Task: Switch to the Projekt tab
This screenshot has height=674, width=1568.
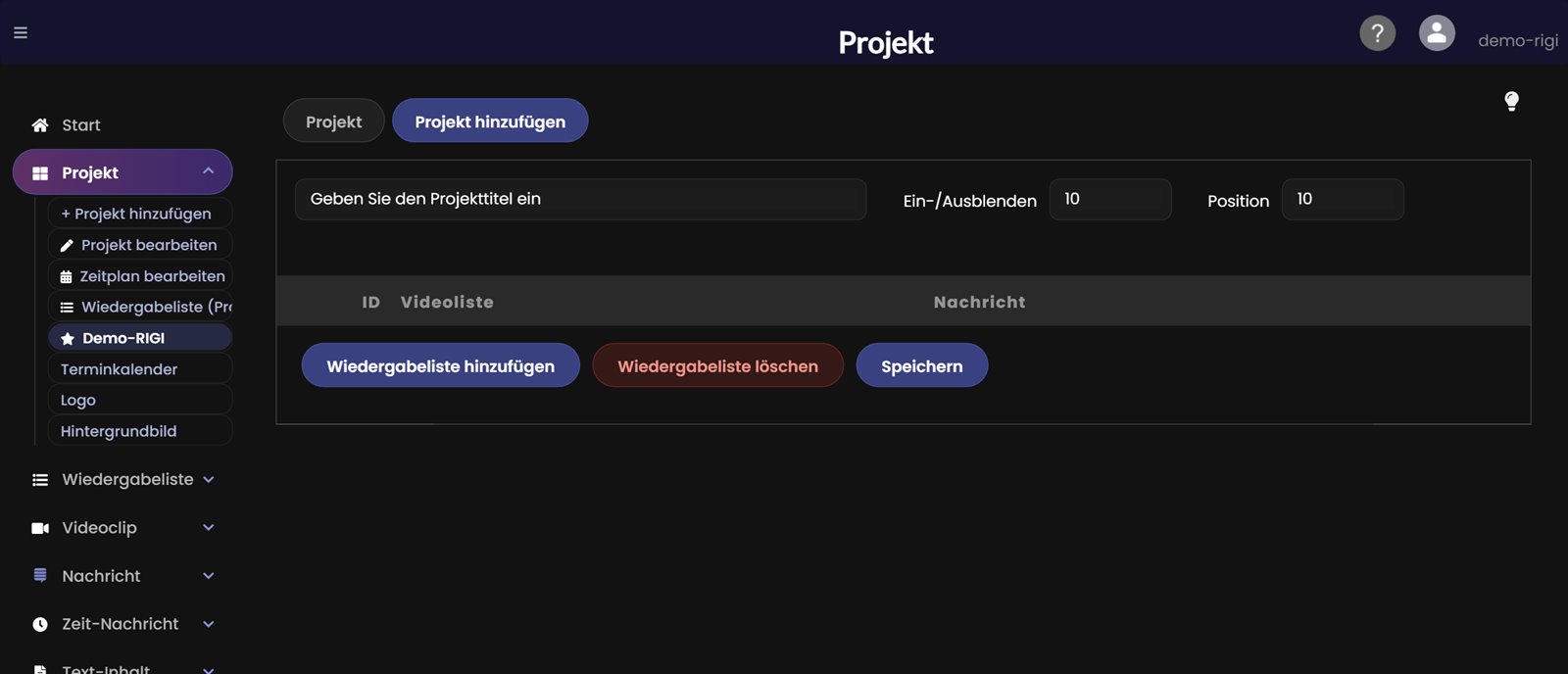Action: (333, 121)
